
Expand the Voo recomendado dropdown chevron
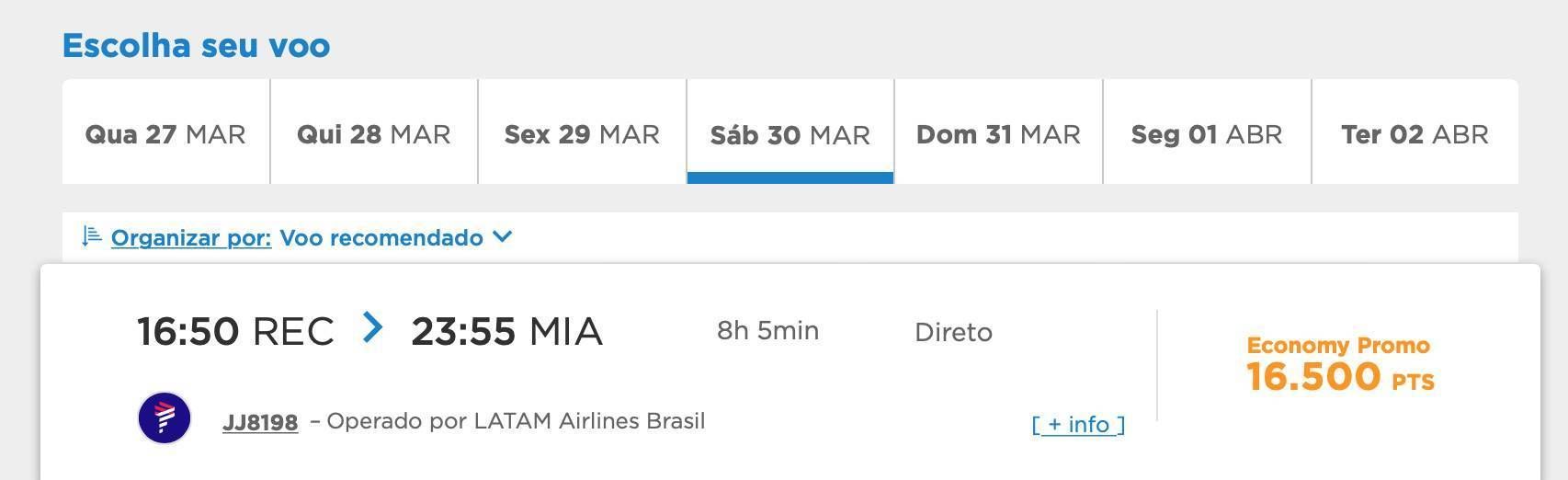tap(502, 236)
